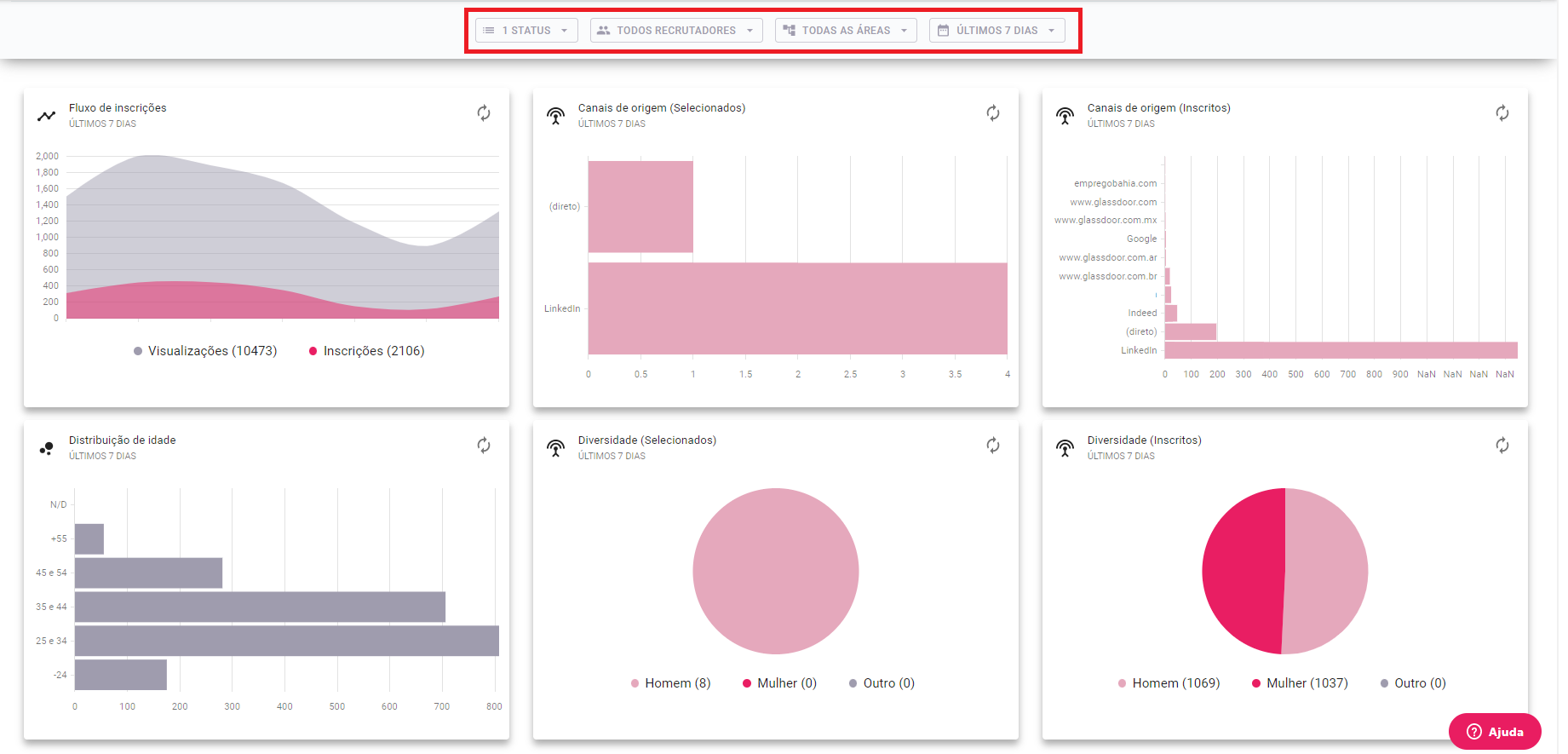Click the scatter dots icon beside Distribuição de idade
Image resolution: width=1568 pixels, height=754 pixels.
pyautogui.click(x=46, y=448)
